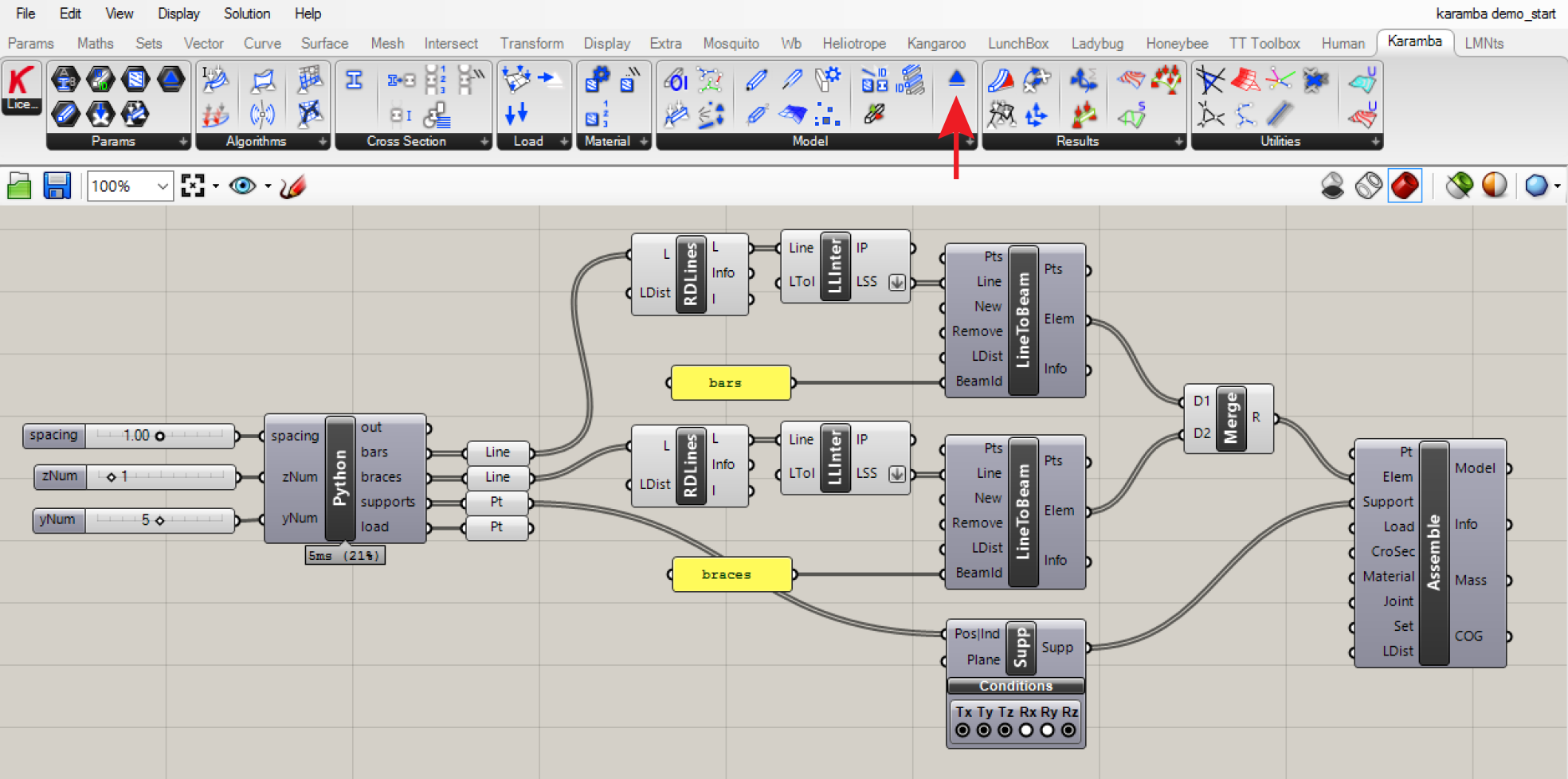Select the yellow braces panel
The width and height of the screenshot is (1568, 779).
(732, 574)
